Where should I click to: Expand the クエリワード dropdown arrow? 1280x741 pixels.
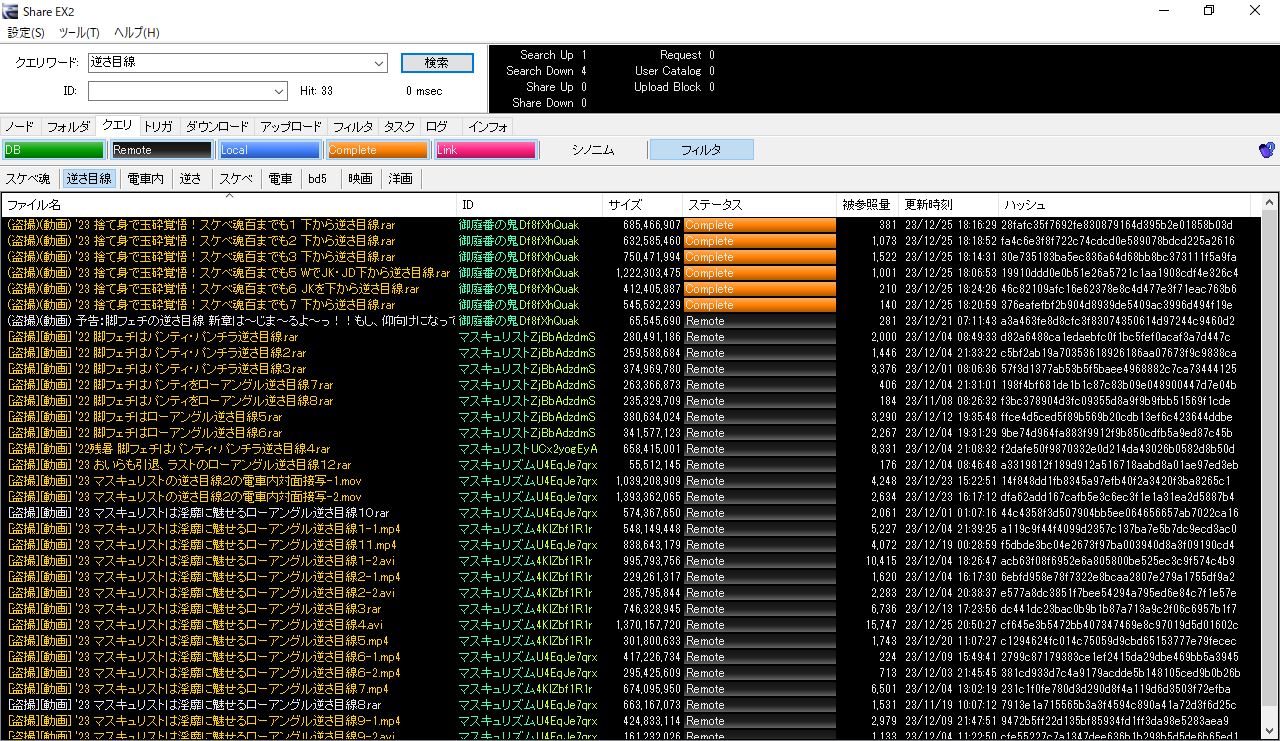379,63
